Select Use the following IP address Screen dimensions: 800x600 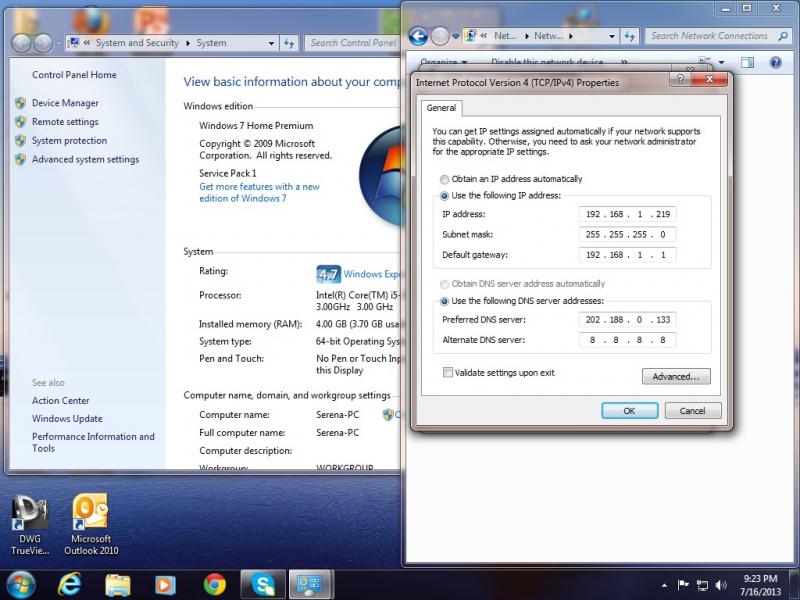(501, 195)
